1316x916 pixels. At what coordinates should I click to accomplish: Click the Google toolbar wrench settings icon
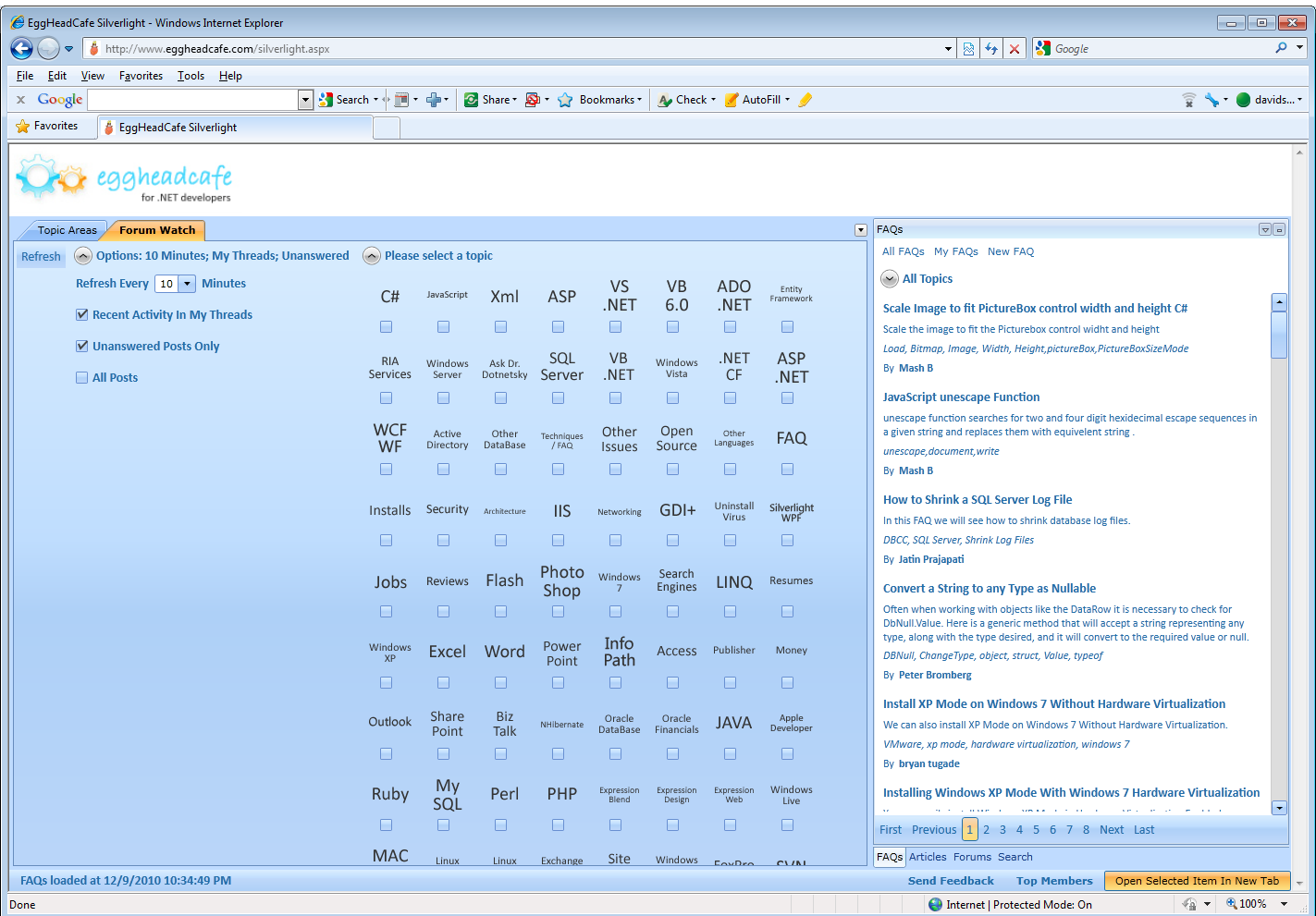tap(1211, 100)
